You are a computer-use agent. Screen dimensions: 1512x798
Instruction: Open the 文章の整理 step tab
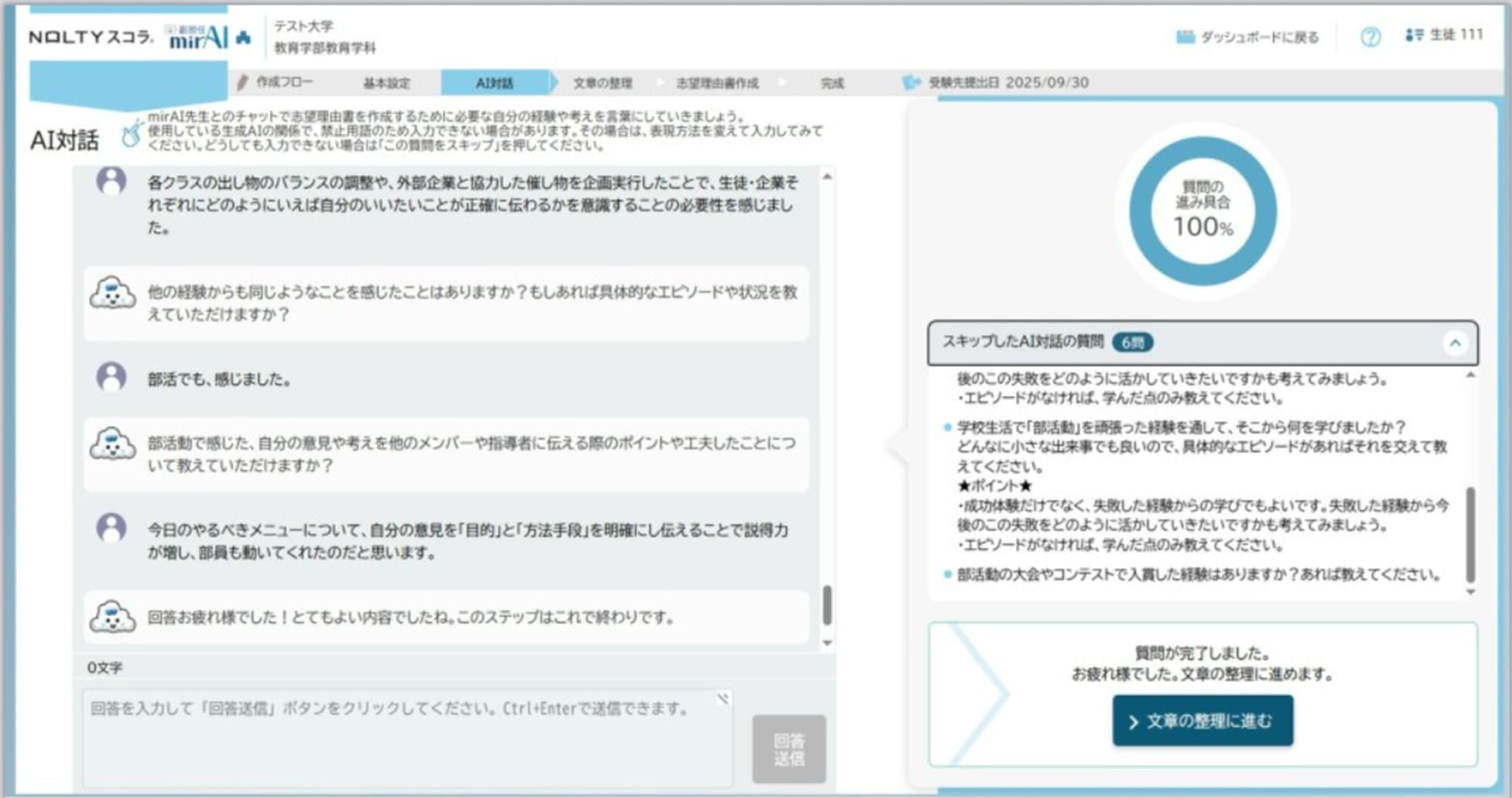tap(603, 83)
